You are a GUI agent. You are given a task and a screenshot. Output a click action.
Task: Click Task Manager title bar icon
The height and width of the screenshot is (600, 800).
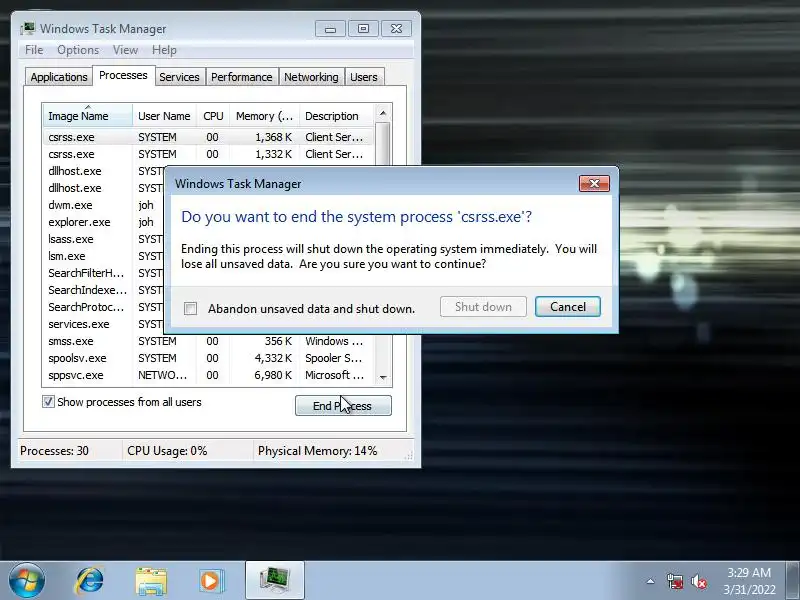[28, 29]
